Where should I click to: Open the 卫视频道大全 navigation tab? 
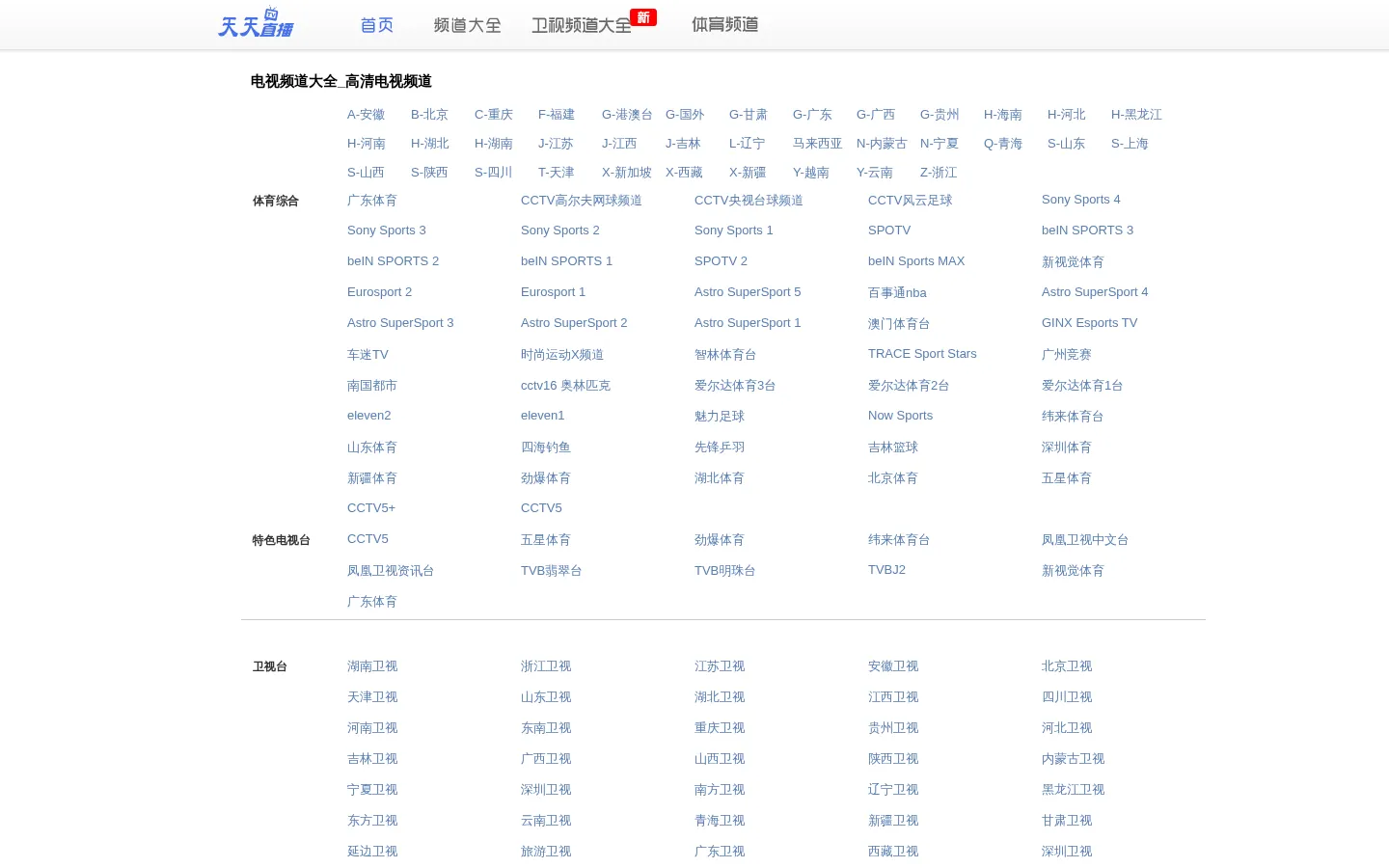click(x=582, y=25)
